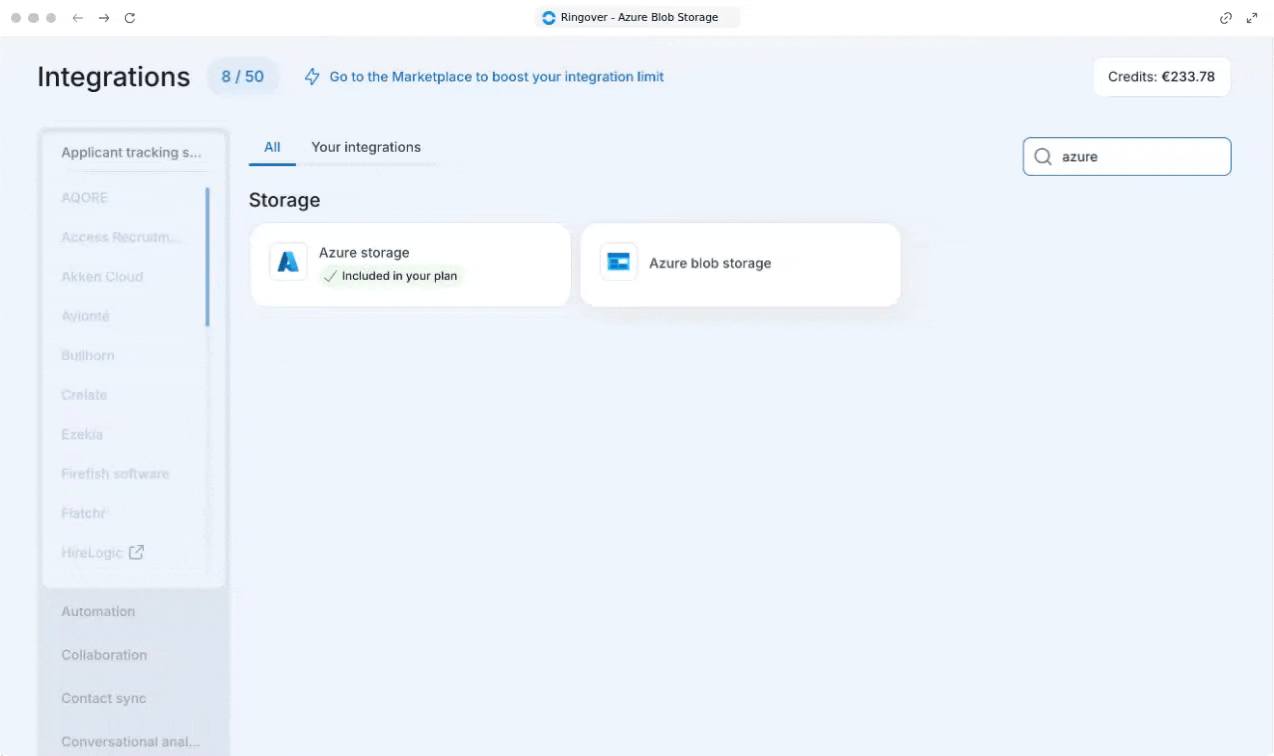This screenshot has width=1274, height=756.
Task: Click the Included in your plan badge
Action: click(392, 276)
